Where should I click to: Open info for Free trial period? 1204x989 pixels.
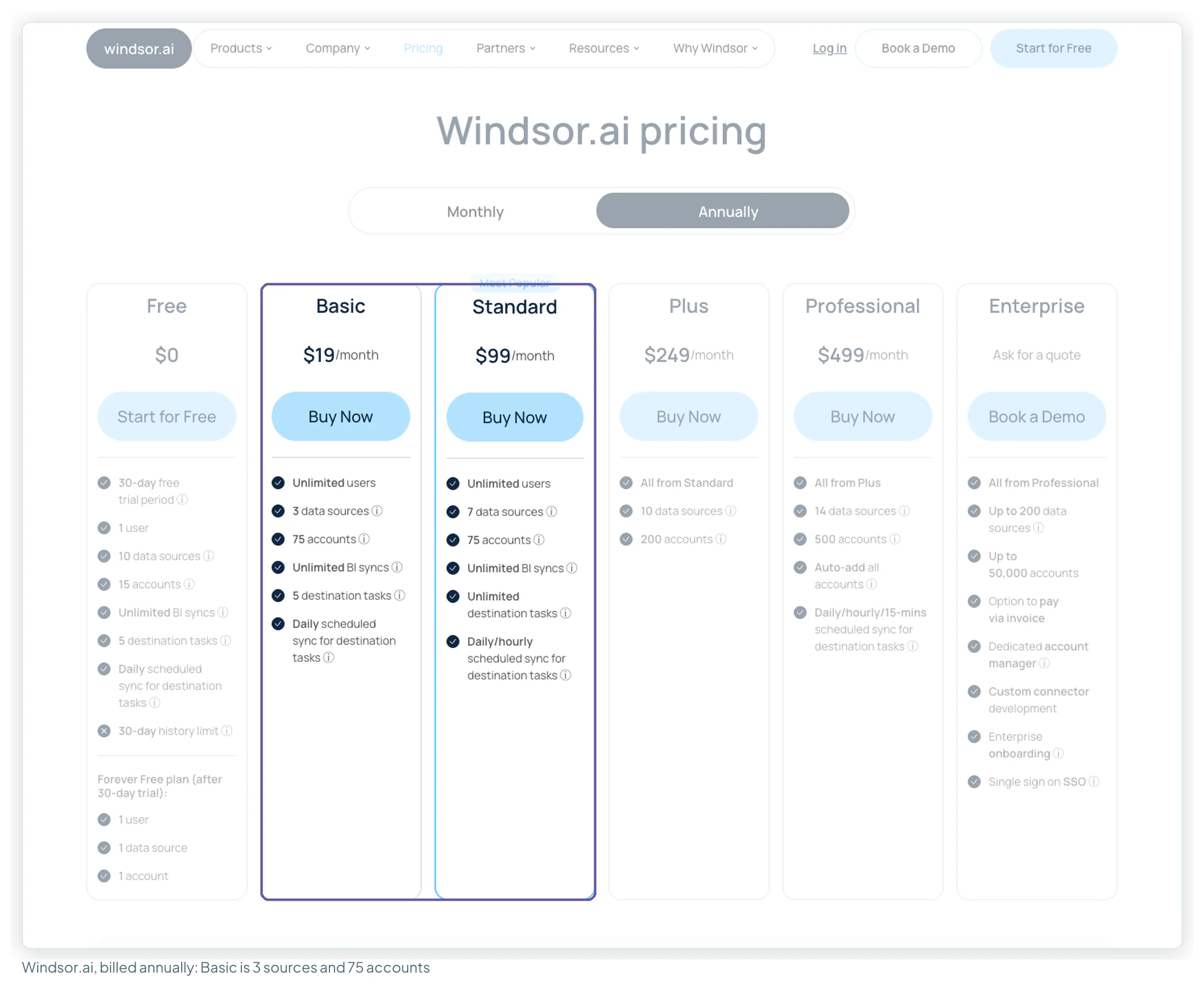pos(182,500)
